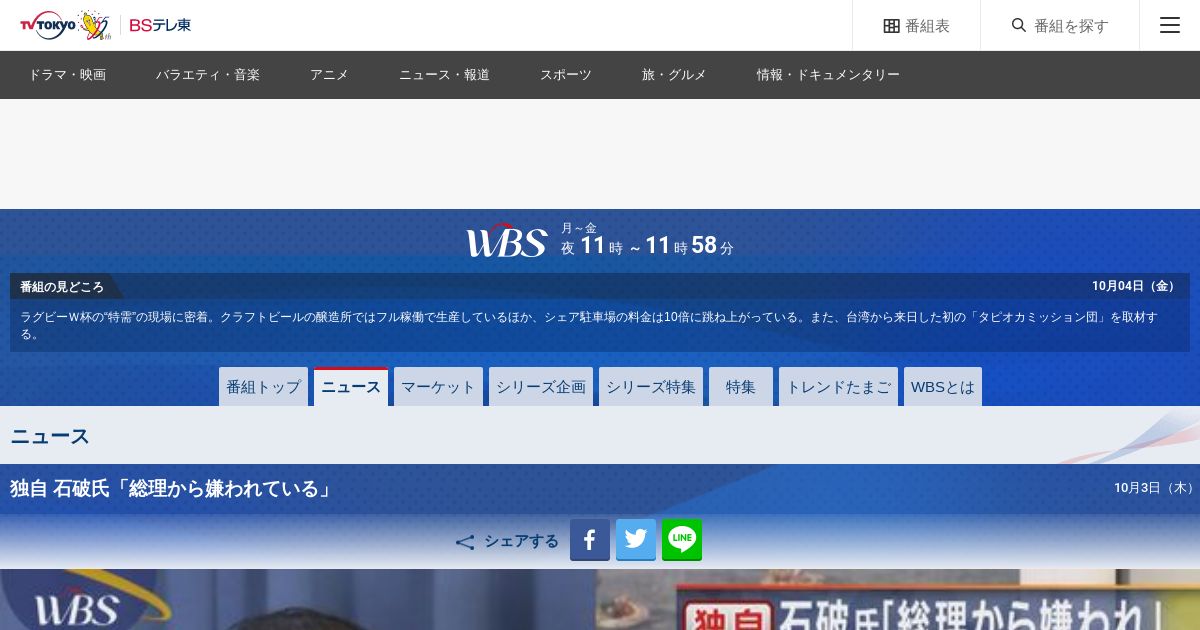Switch to マーケット tab
Image resolution: width=1200 pixels, height=630 pixels.
point(438,387)
